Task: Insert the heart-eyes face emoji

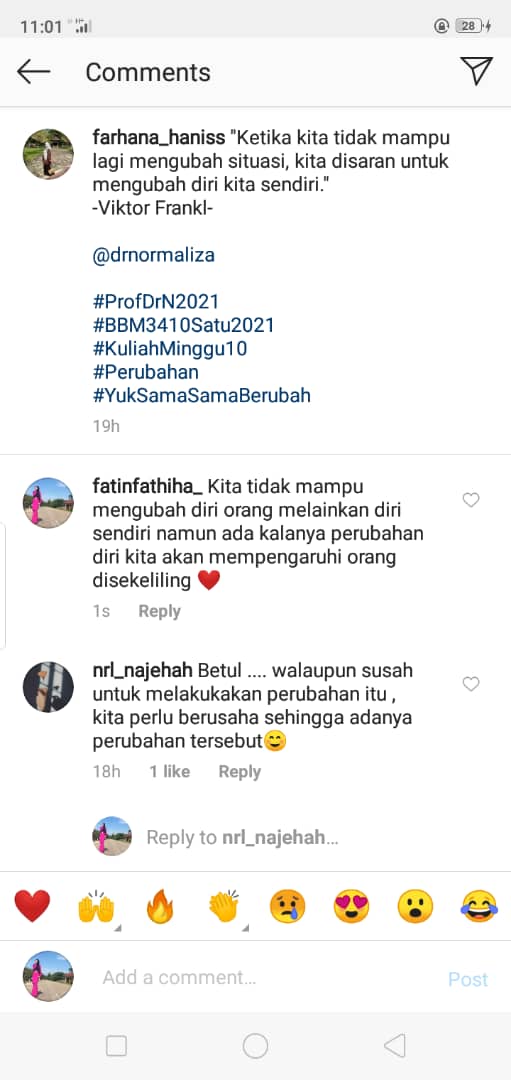Action: [351, 906]
